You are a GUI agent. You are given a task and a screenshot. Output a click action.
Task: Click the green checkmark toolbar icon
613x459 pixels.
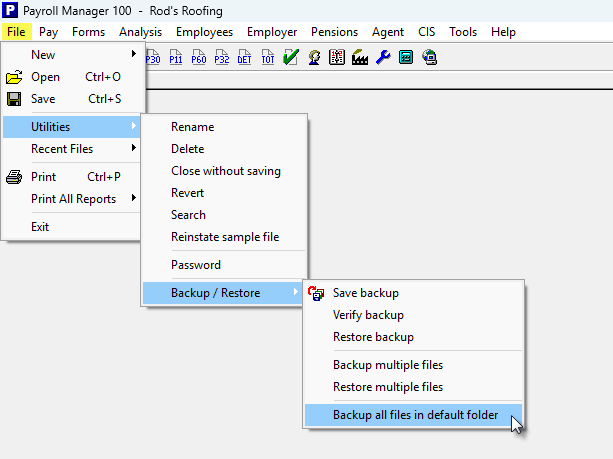point(290,57)
